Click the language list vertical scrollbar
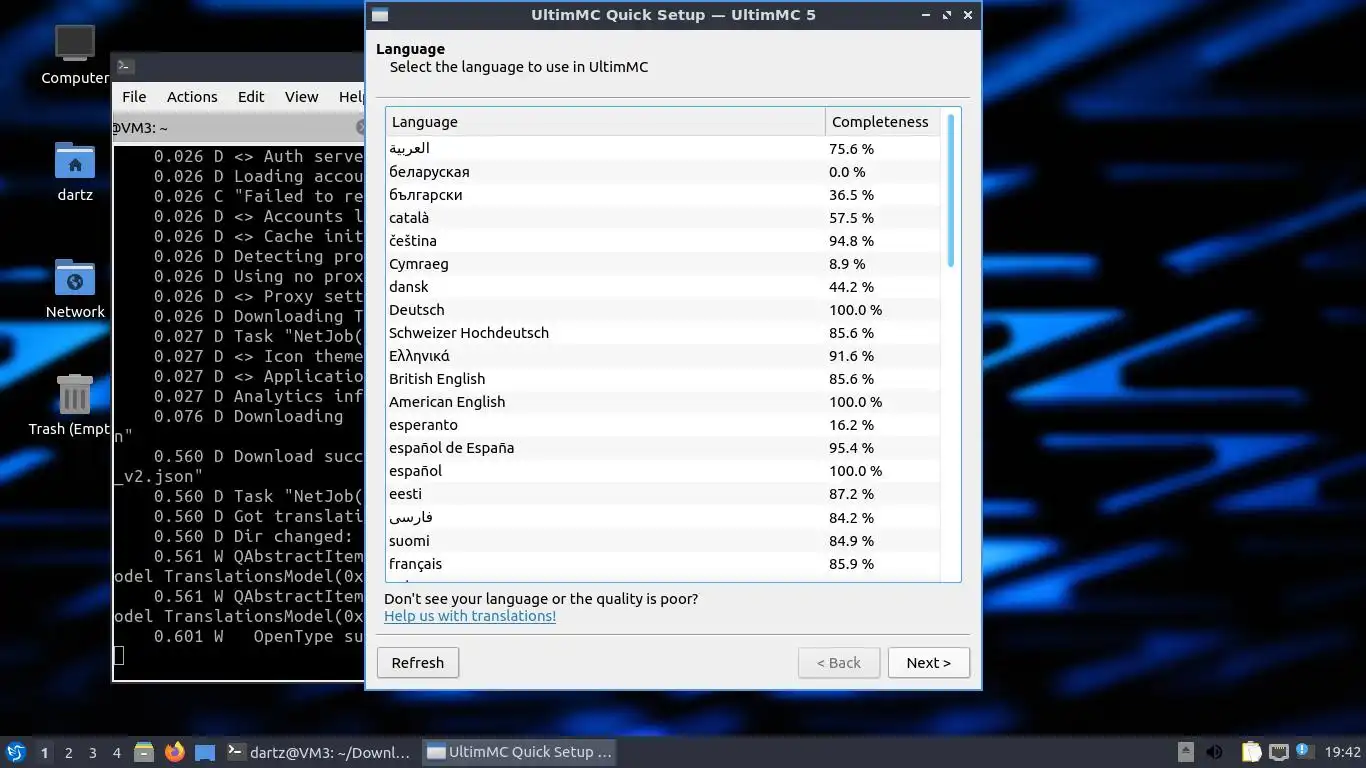 point(950,190)
